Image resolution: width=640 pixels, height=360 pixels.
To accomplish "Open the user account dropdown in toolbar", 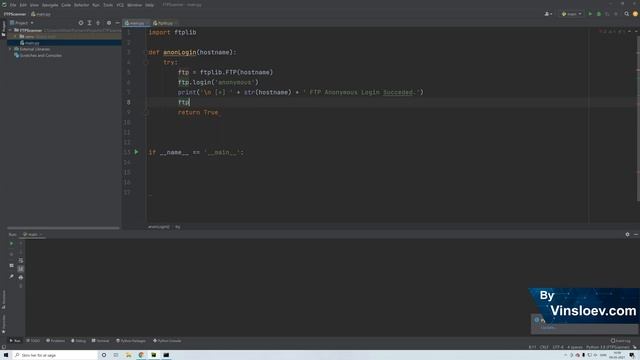I will coord(548,14).
